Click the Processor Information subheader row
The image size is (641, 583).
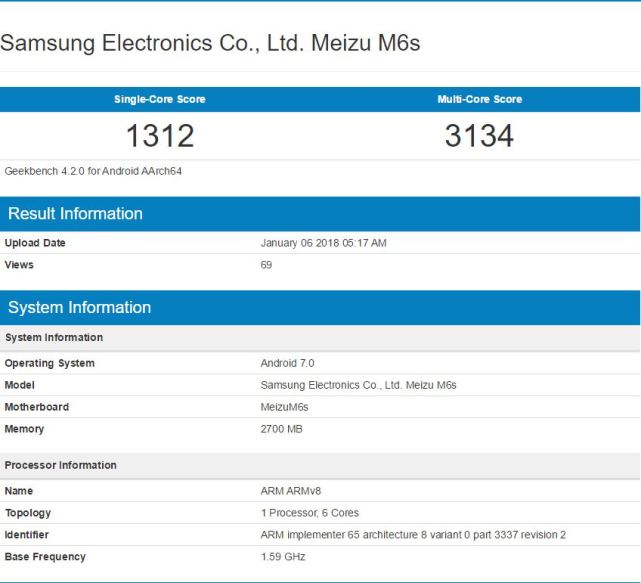320,466
